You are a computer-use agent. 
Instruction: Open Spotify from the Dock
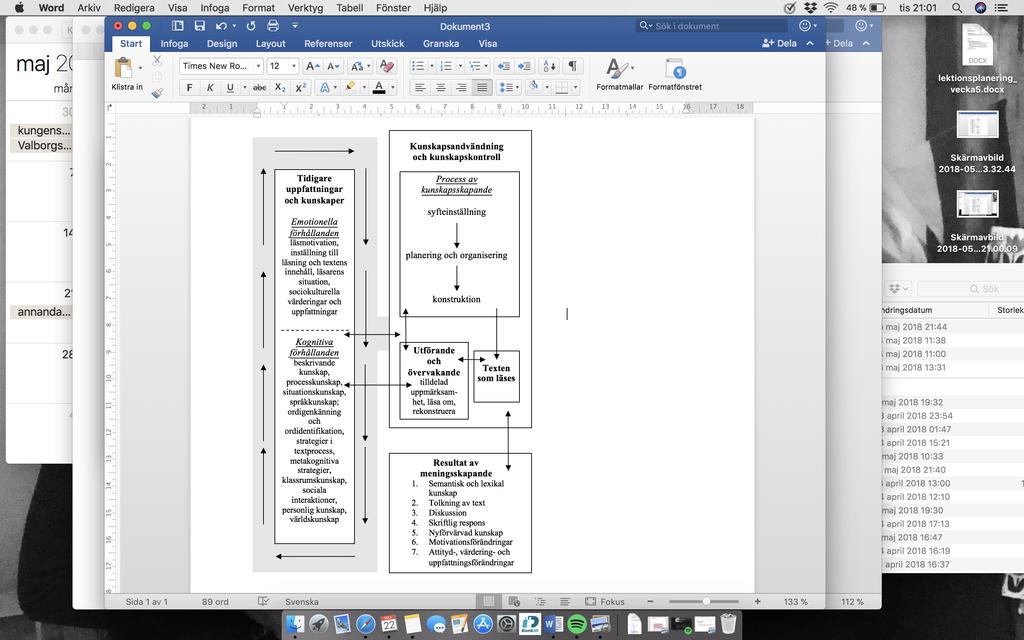click(577, 624)
